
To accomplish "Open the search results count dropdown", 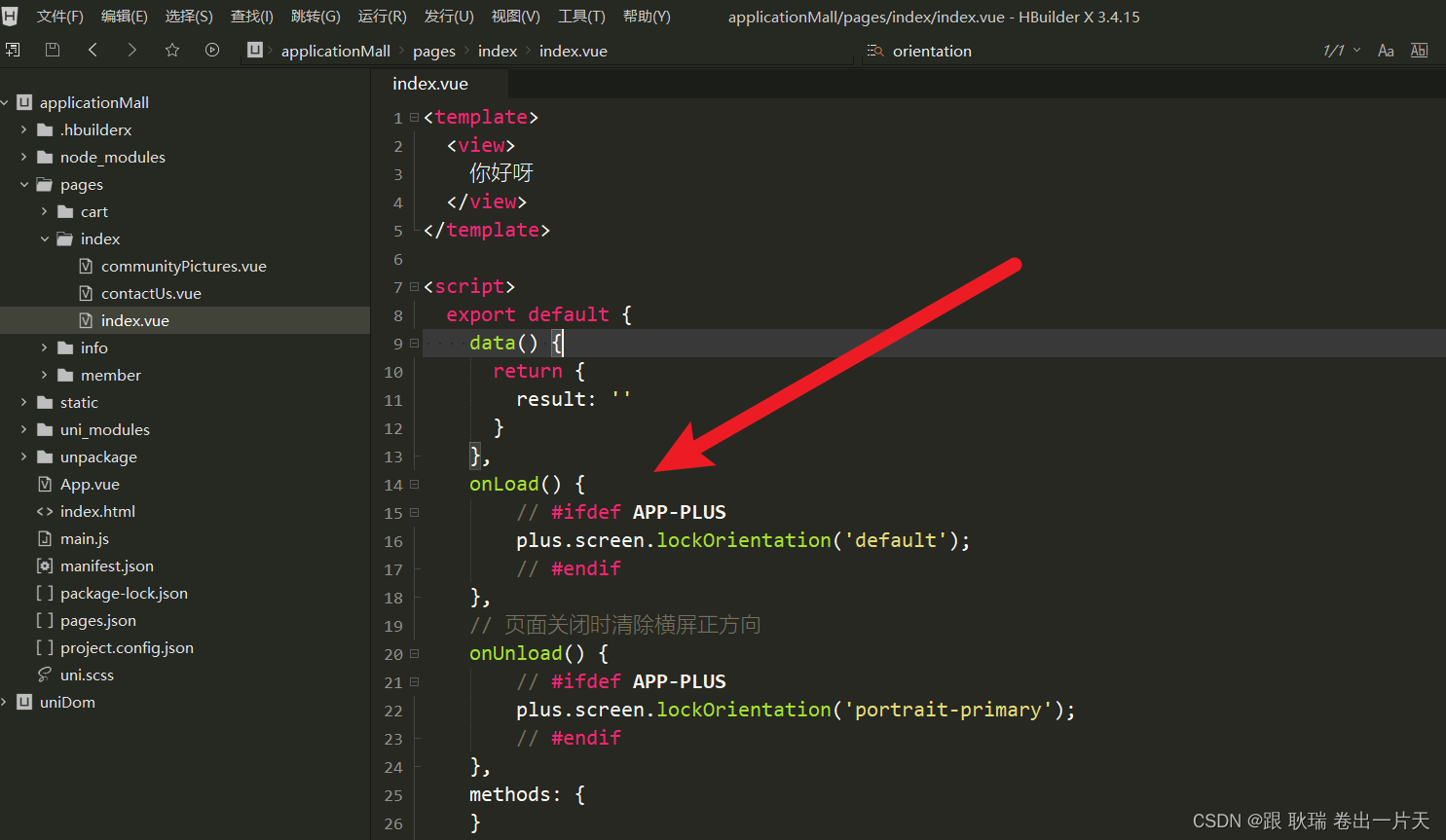I will pos(1357,51).
